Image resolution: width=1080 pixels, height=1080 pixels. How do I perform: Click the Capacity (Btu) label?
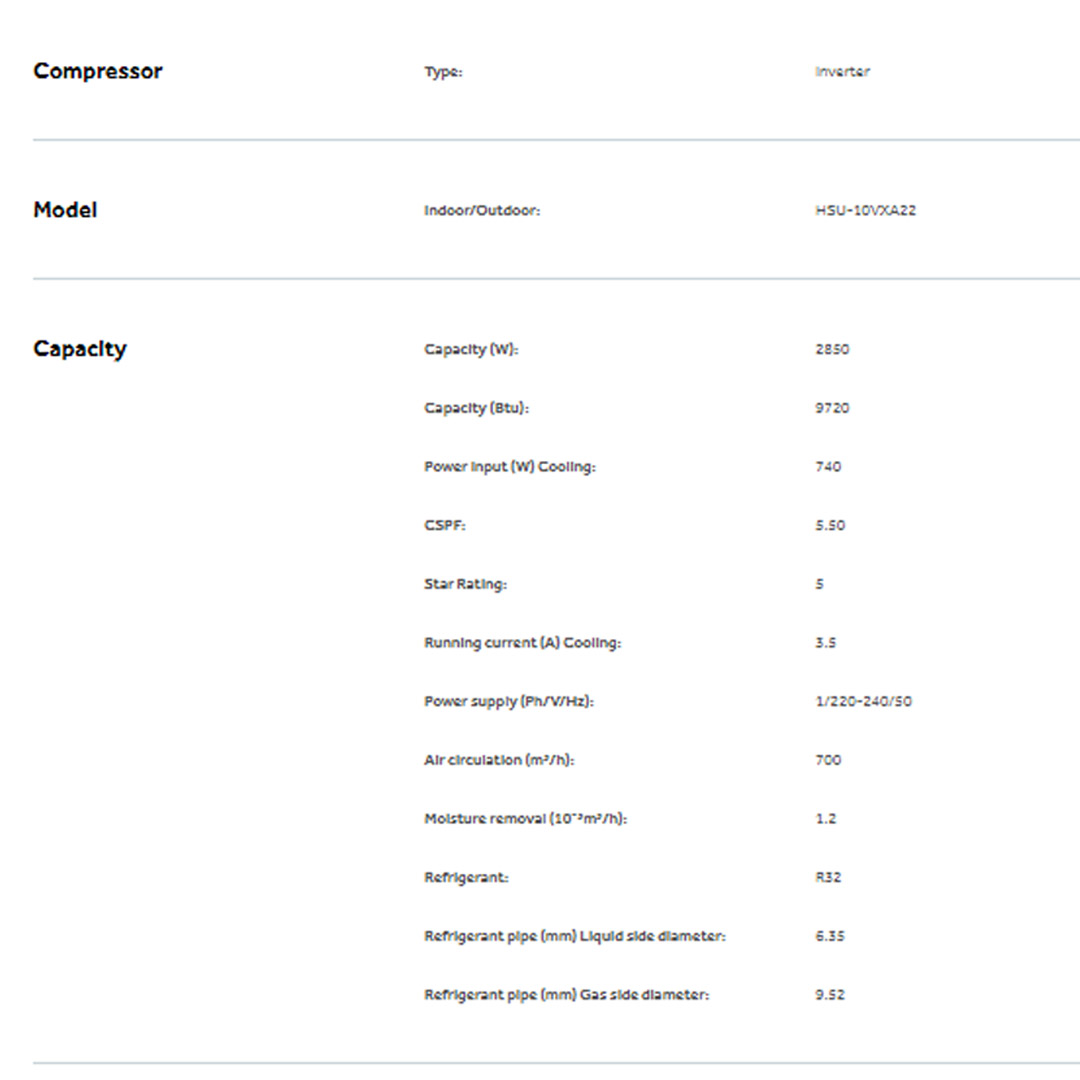(476, 408)
